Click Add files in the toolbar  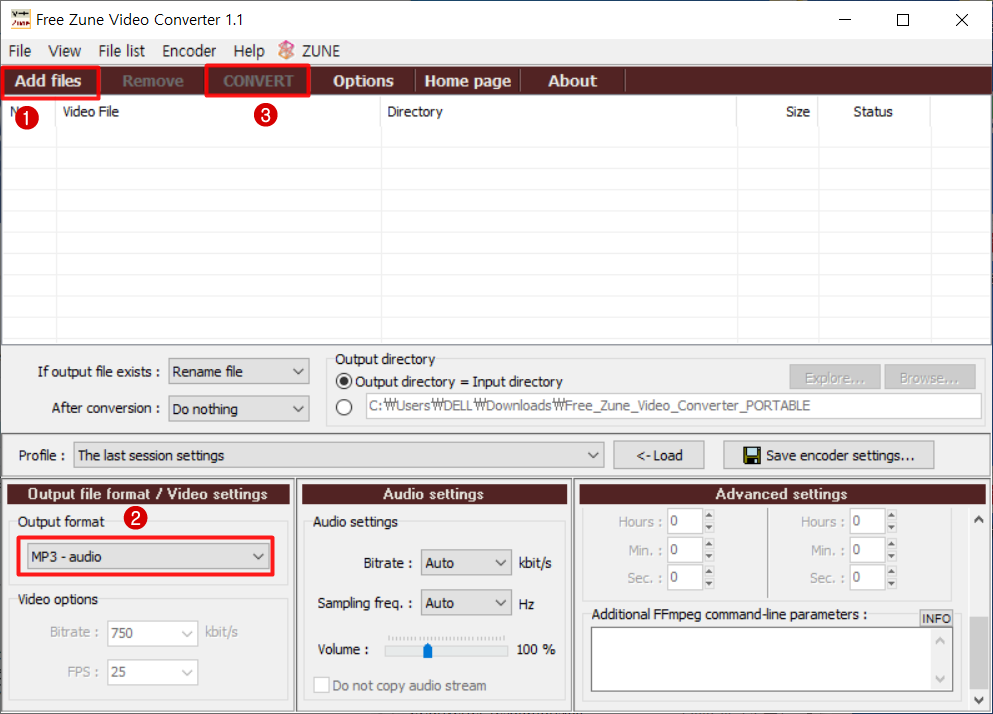tap(49, 81)
